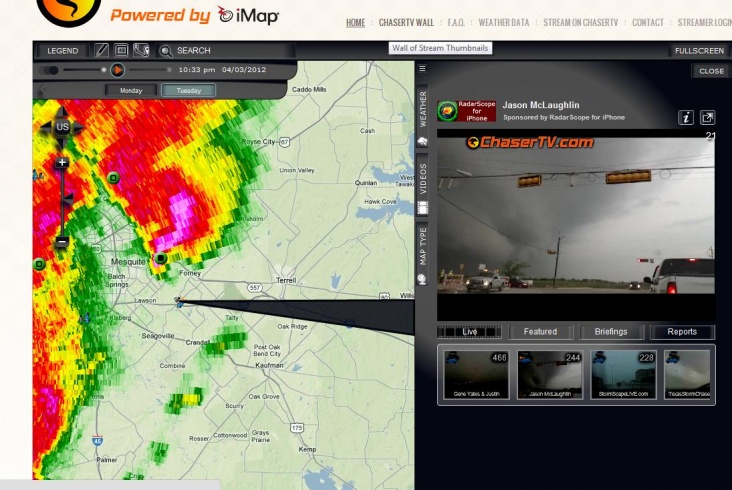
Task: Open the map search magnifier icon
Action: pos(165,50)
